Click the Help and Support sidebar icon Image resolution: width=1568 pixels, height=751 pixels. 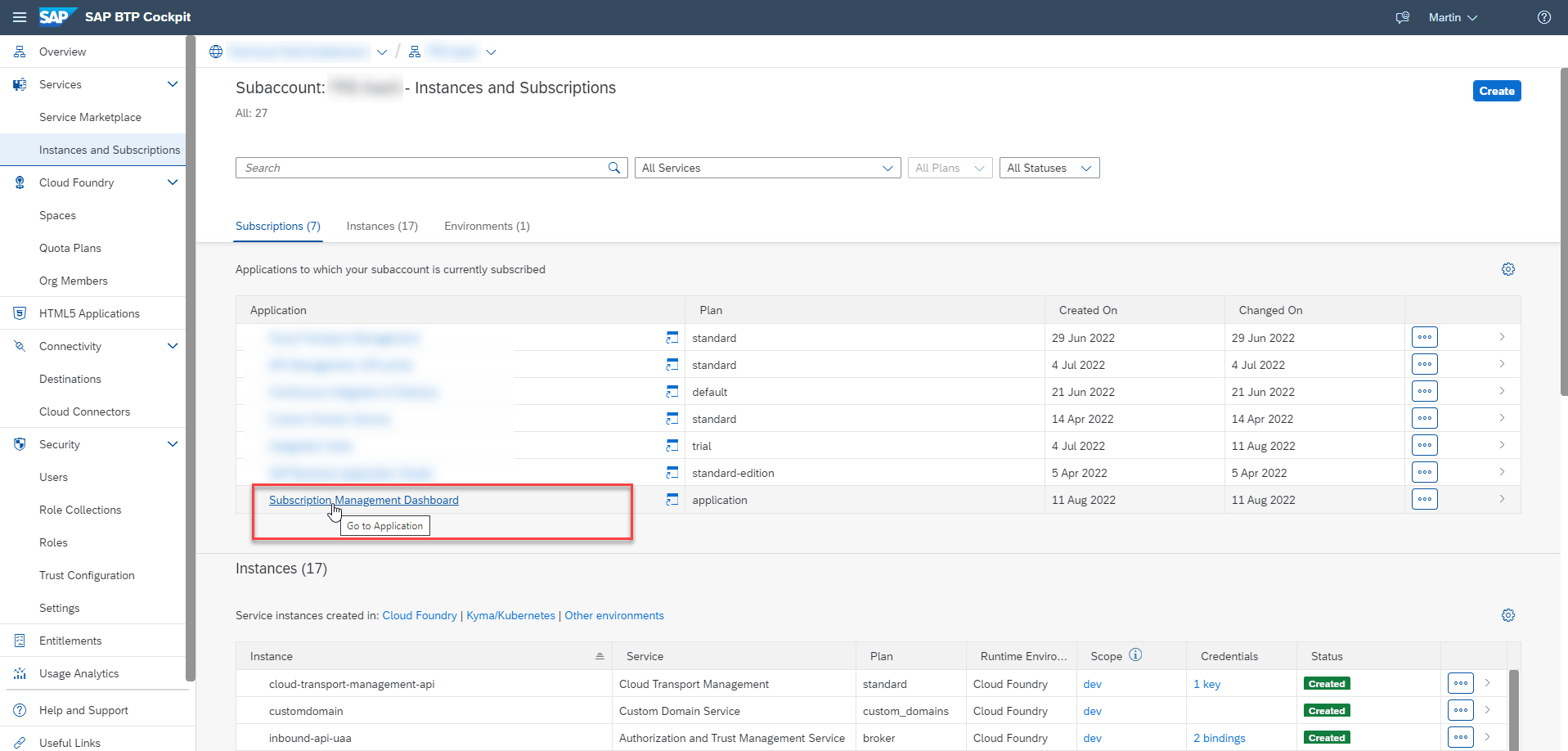[20, 710]
